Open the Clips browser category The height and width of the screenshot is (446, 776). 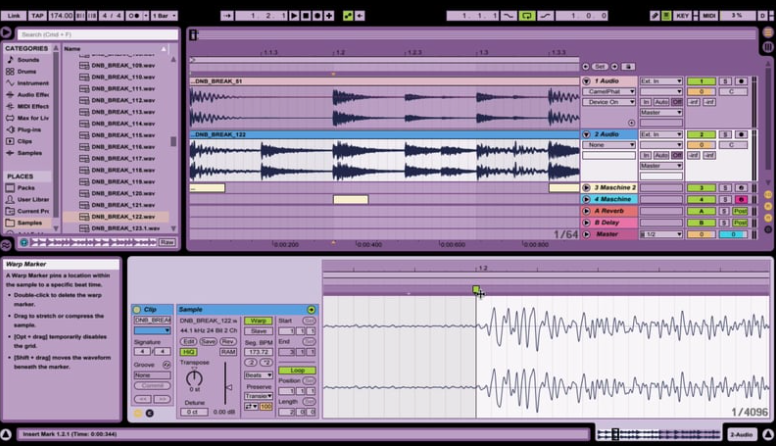point(24,142)
